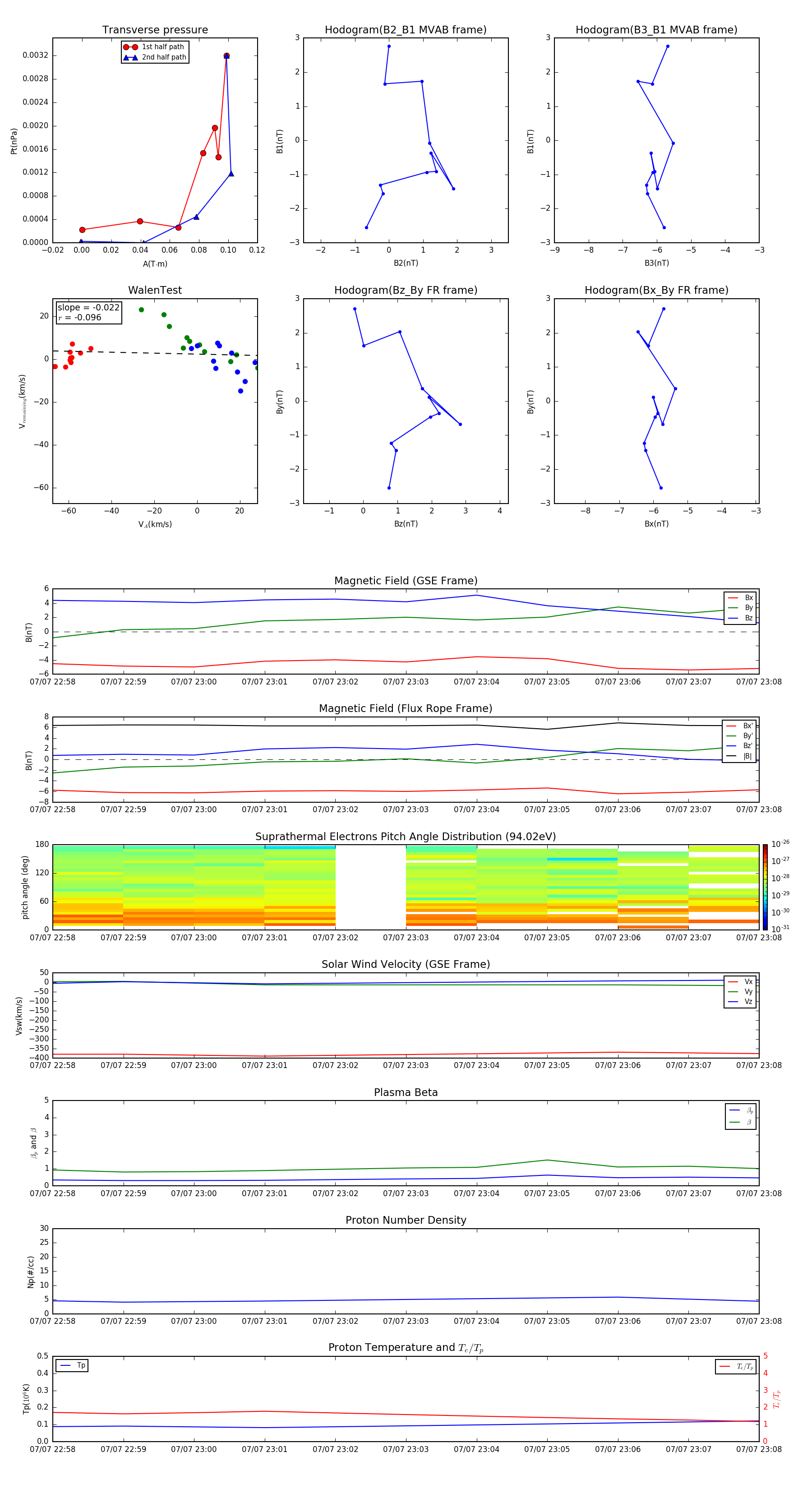Screen dimensions: 812x1489
Task: Click the 'Pt(nPa)' y-axis label
Action: (x=14, y=140)
